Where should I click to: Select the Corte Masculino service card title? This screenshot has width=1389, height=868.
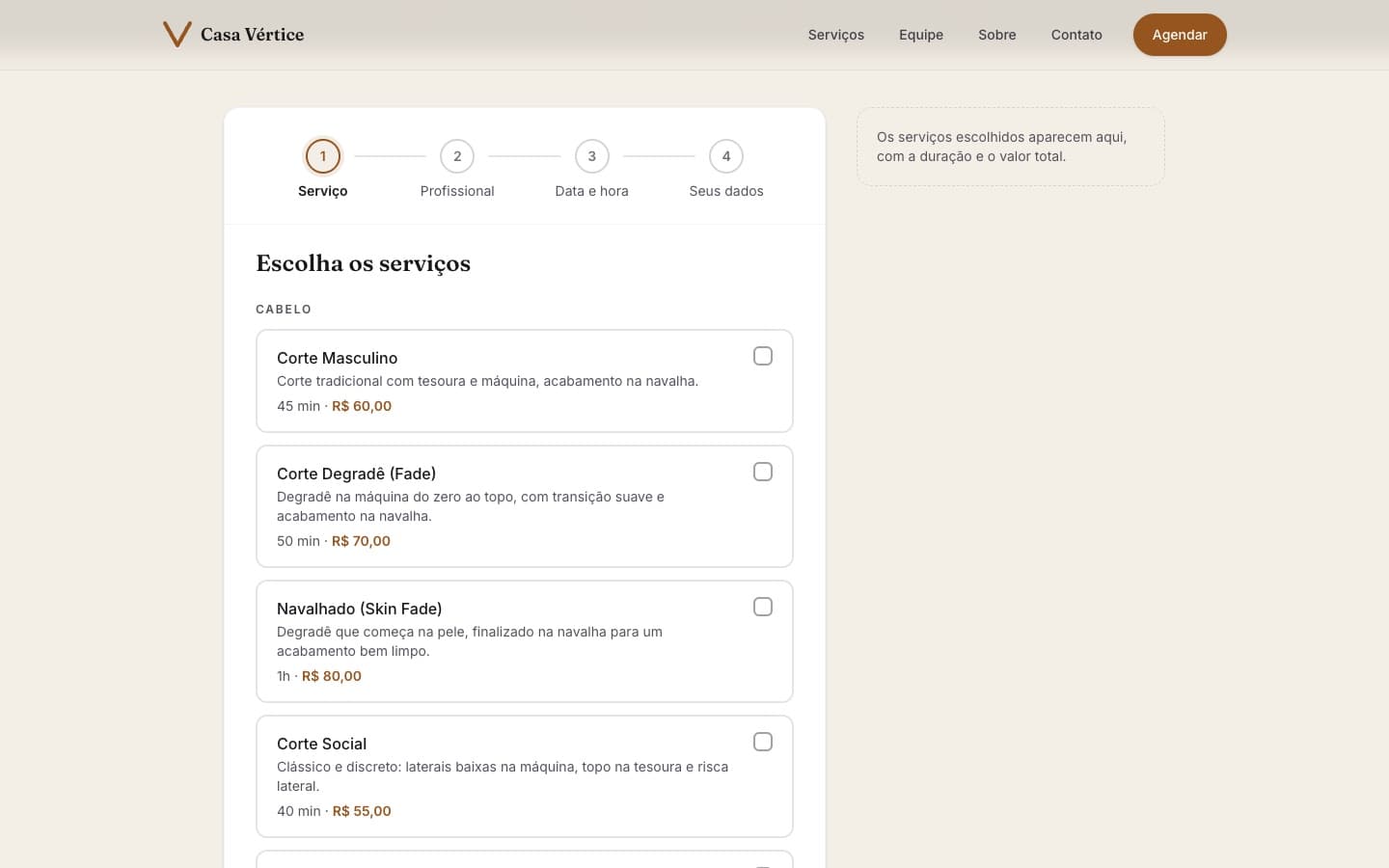click(337, 358)
